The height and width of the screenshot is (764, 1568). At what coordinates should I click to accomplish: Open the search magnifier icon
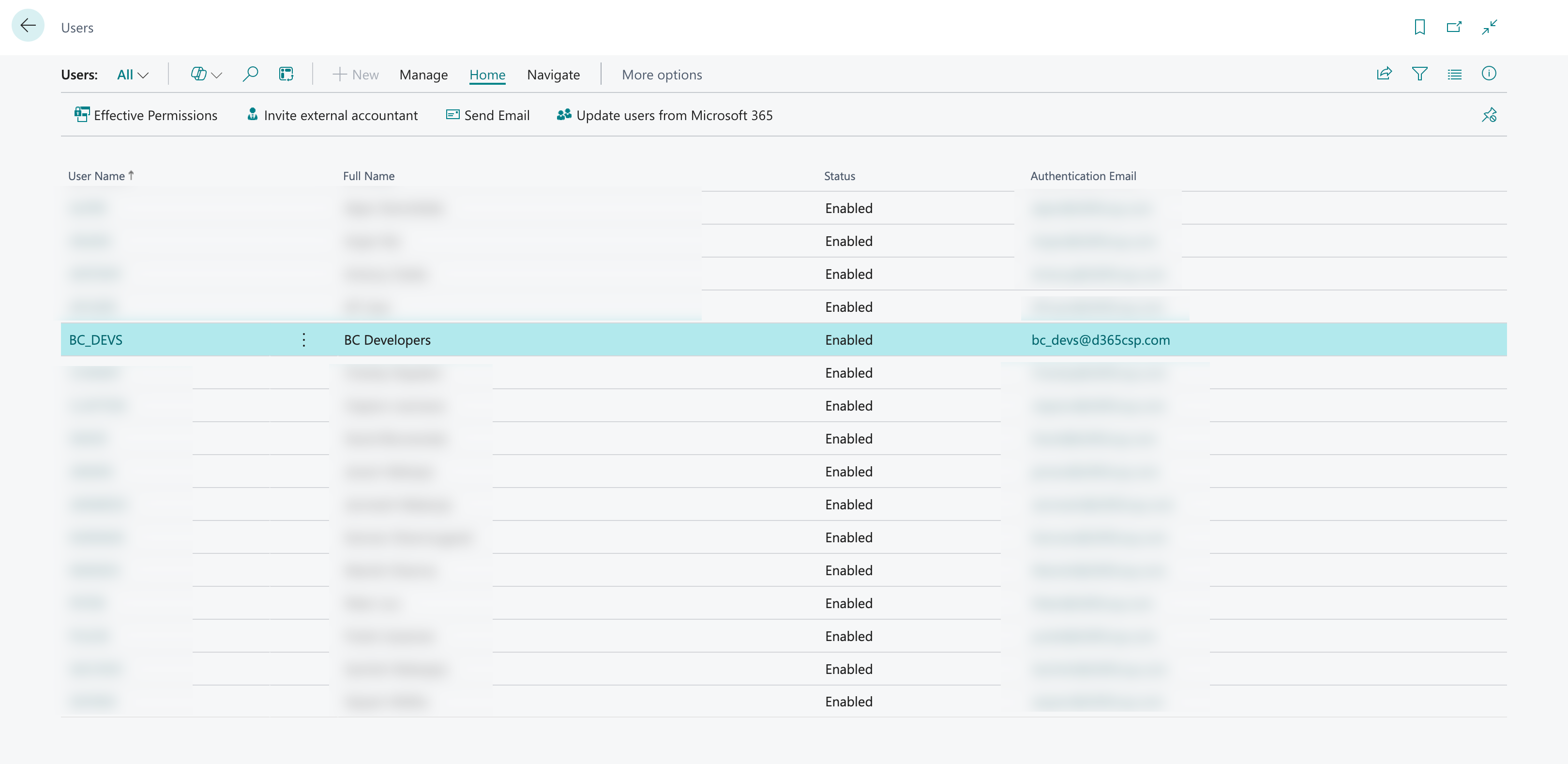250,74
